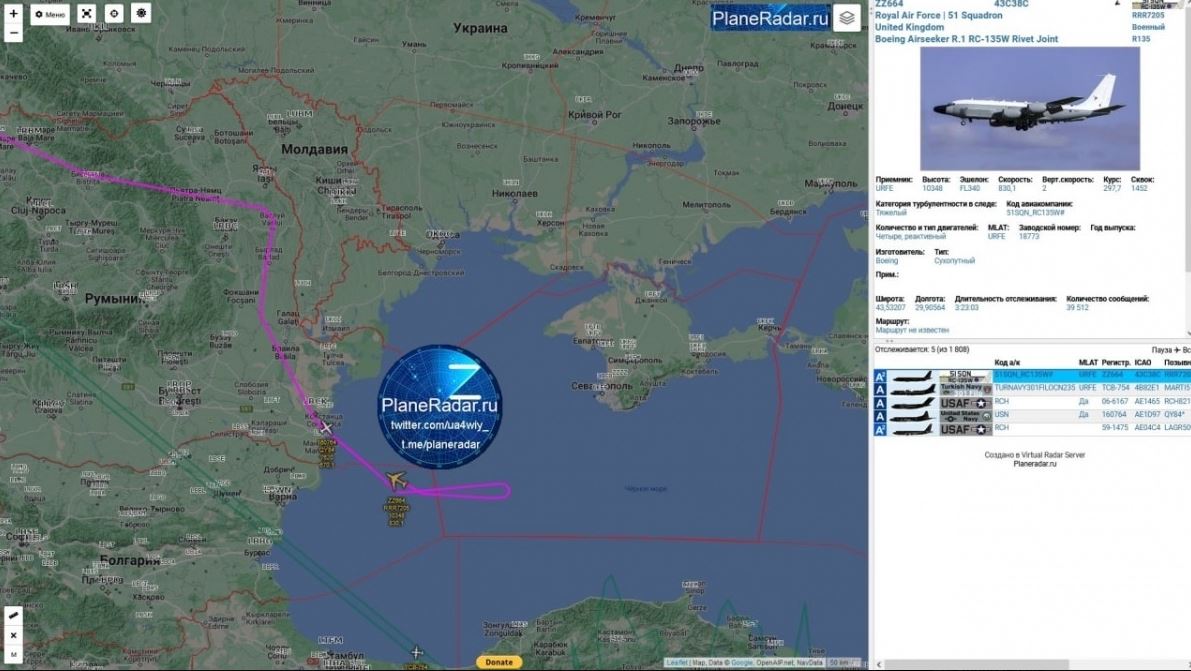Click the X button below the ruler tool
The width and height of the screenshot is (1191, 671).
tap(13, 635)
